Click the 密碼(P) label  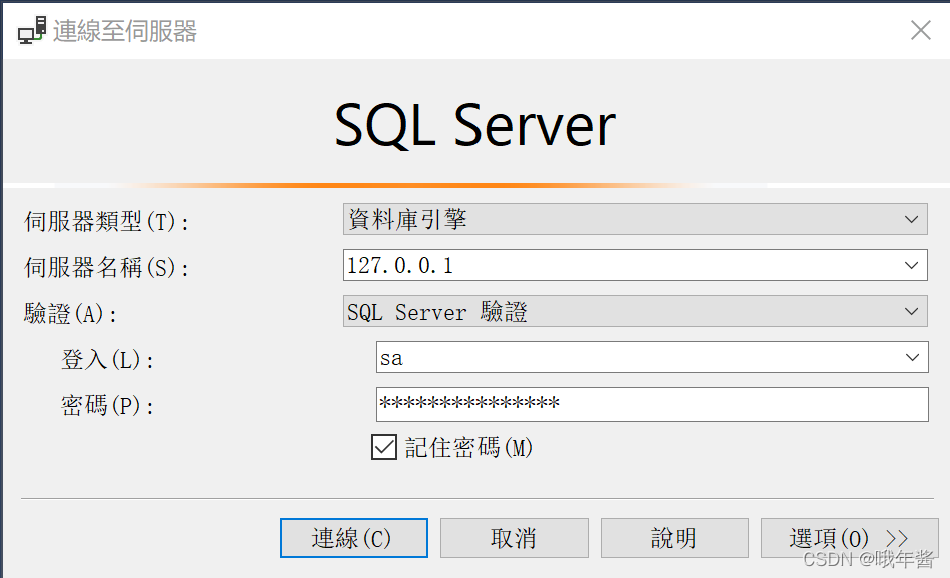pos(107,405)
